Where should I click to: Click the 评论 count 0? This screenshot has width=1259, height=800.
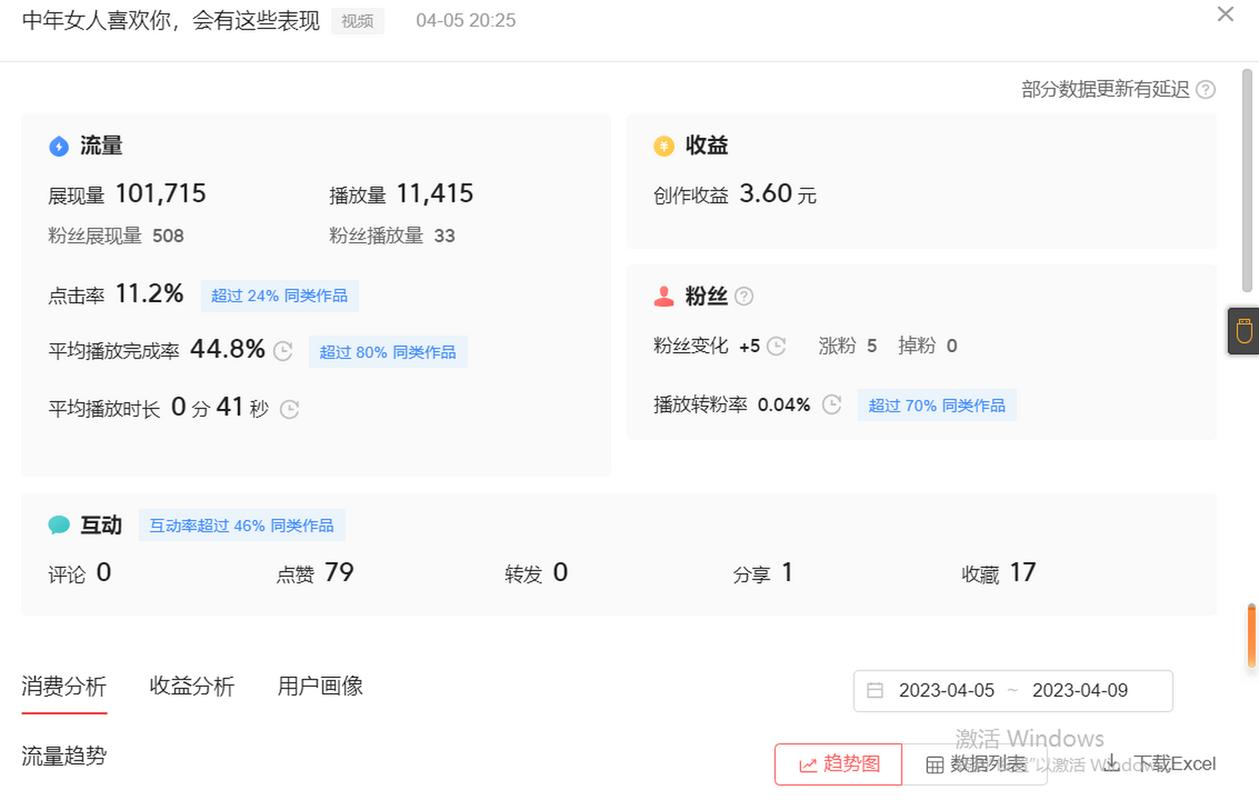coord(104,572)
